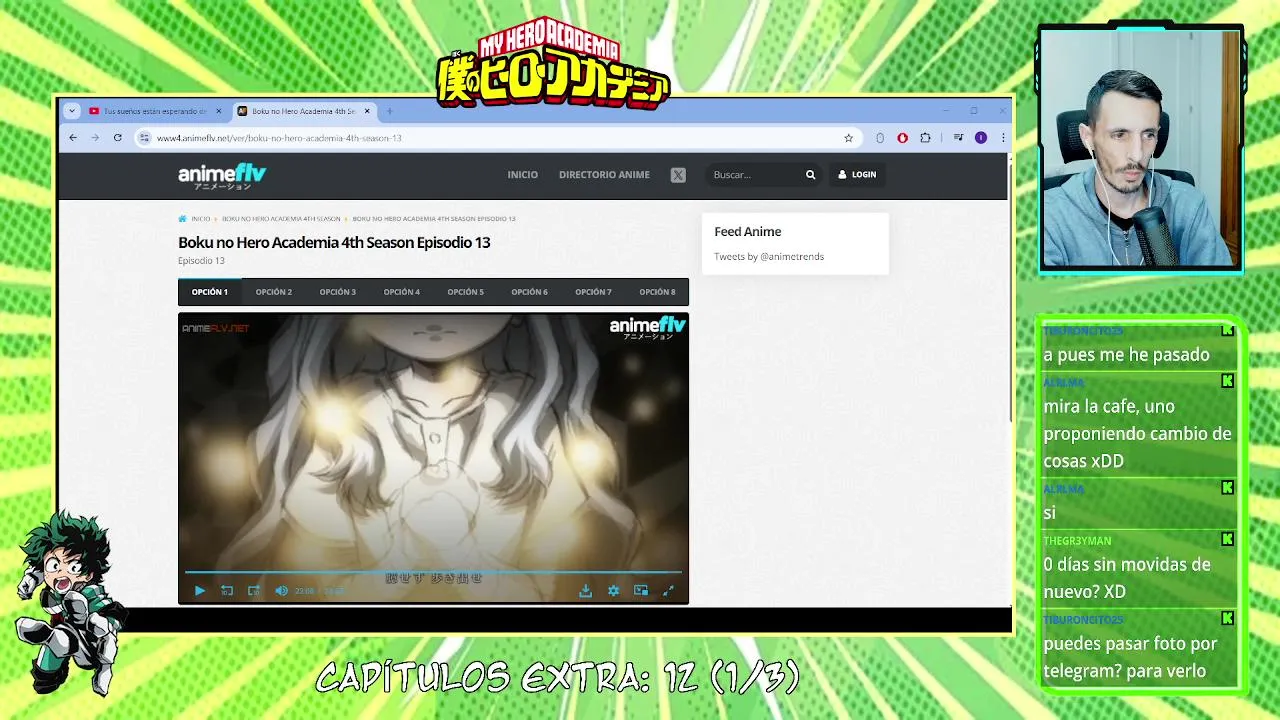Download the video from the player
Viewport: 1280px width, 720px height.
(586, 591)
